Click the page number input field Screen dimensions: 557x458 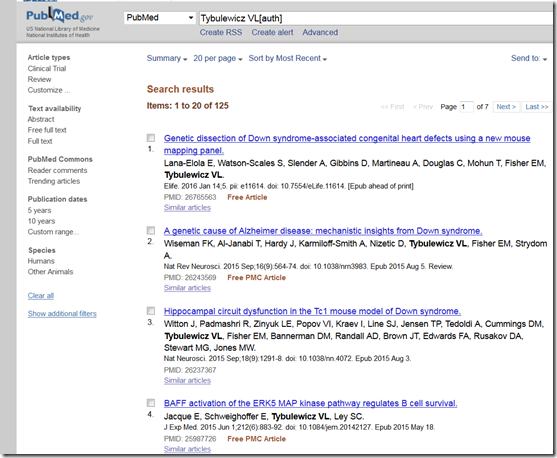pyautogui.click(x=466, y=107)
